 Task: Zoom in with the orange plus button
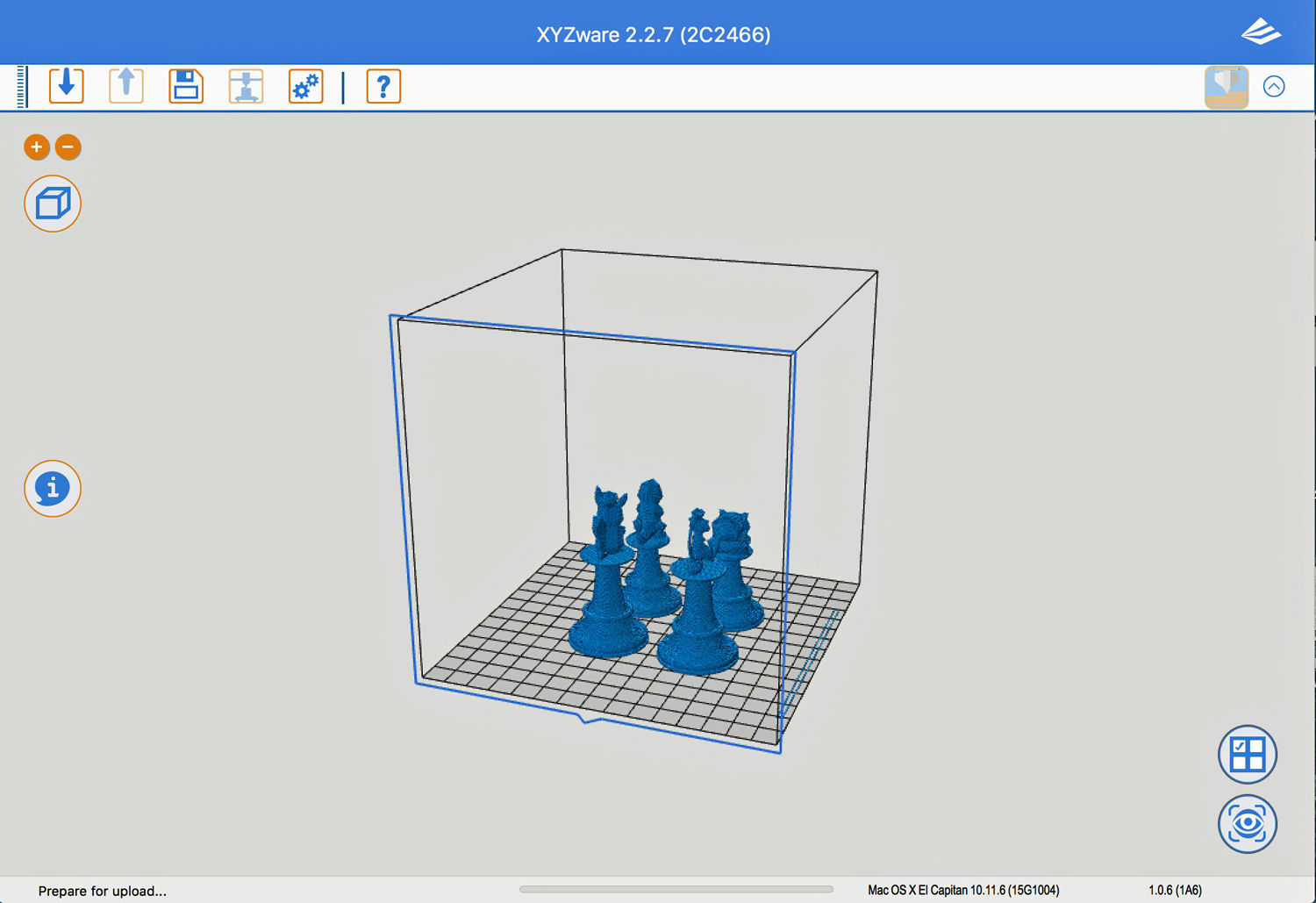[x=37, y=147]
